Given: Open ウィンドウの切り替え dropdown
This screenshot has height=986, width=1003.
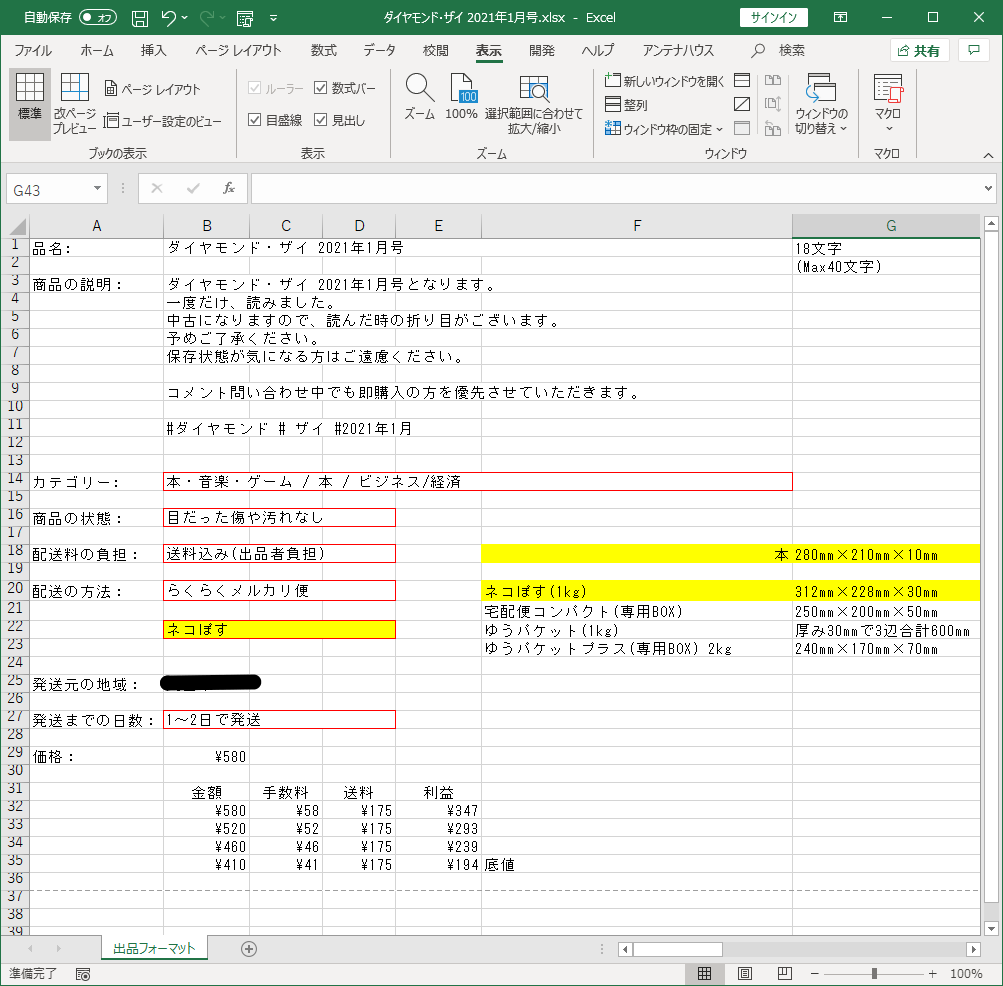Looking at the screenshot, I should click(821, 104).
